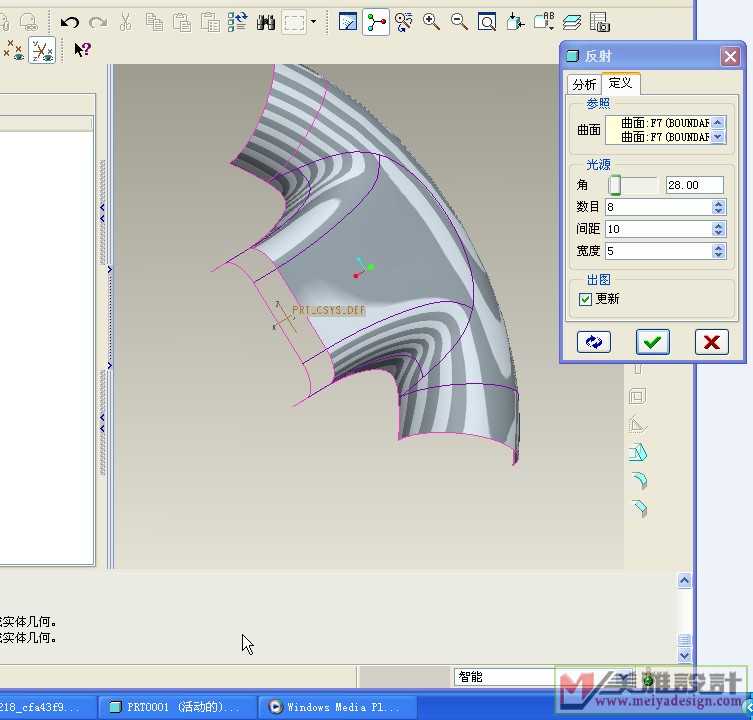Select the 定义 tab
The width and height of the screenshot is (753, 720).
click(x=621, y=84)
